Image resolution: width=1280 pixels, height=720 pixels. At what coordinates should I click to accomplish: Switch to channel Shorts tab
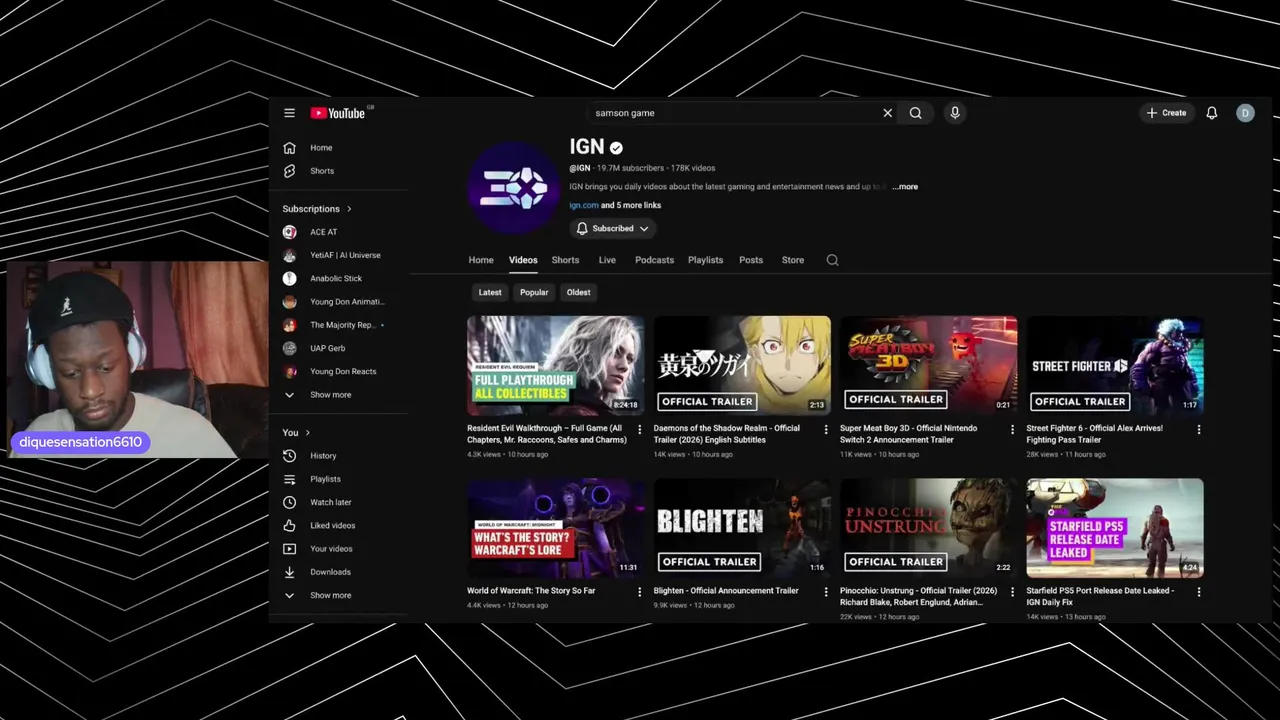tap(565, 260)
